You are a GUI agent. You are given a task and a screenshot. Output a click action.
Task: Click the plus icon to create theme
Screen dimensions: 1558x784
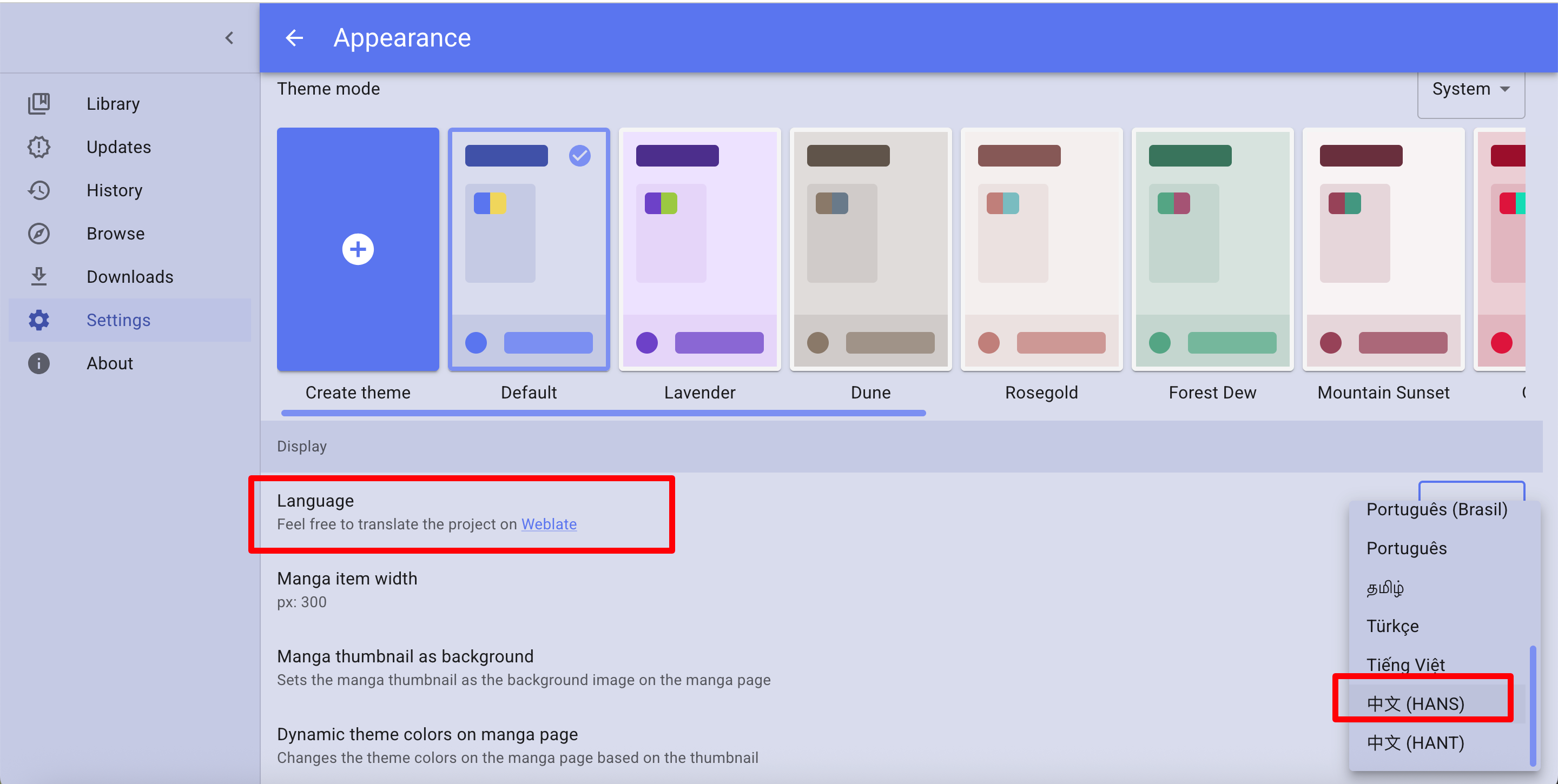(358, 249)
